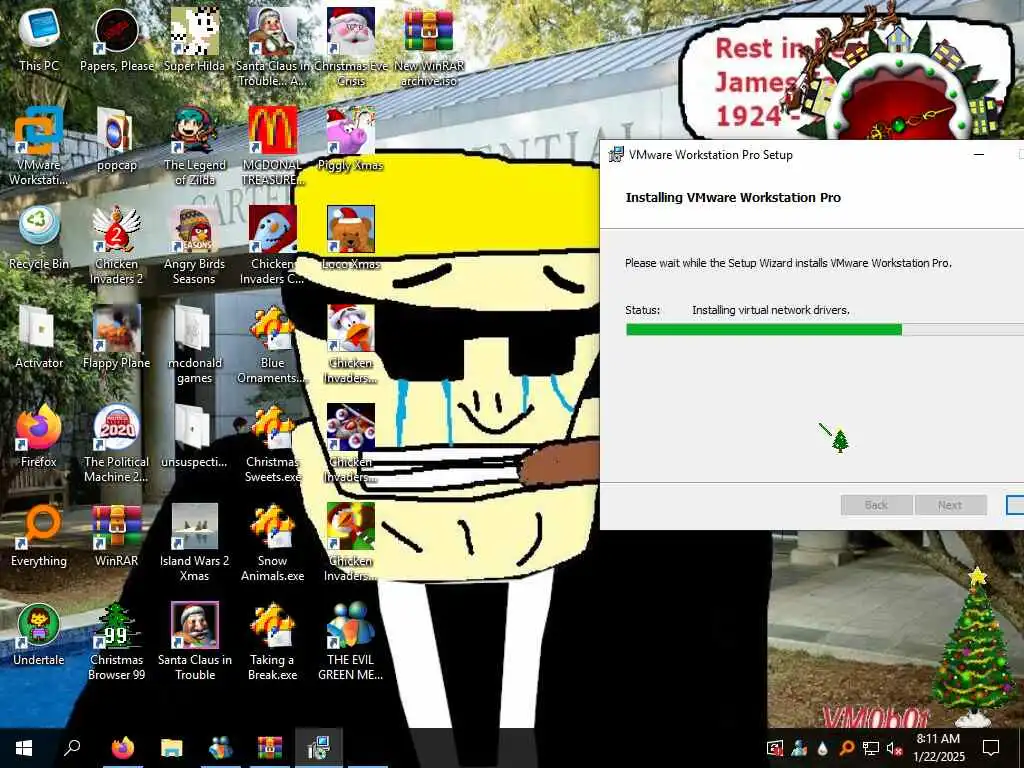
Task: Select Taking a Break.exe icon
Action: point(272,641)
